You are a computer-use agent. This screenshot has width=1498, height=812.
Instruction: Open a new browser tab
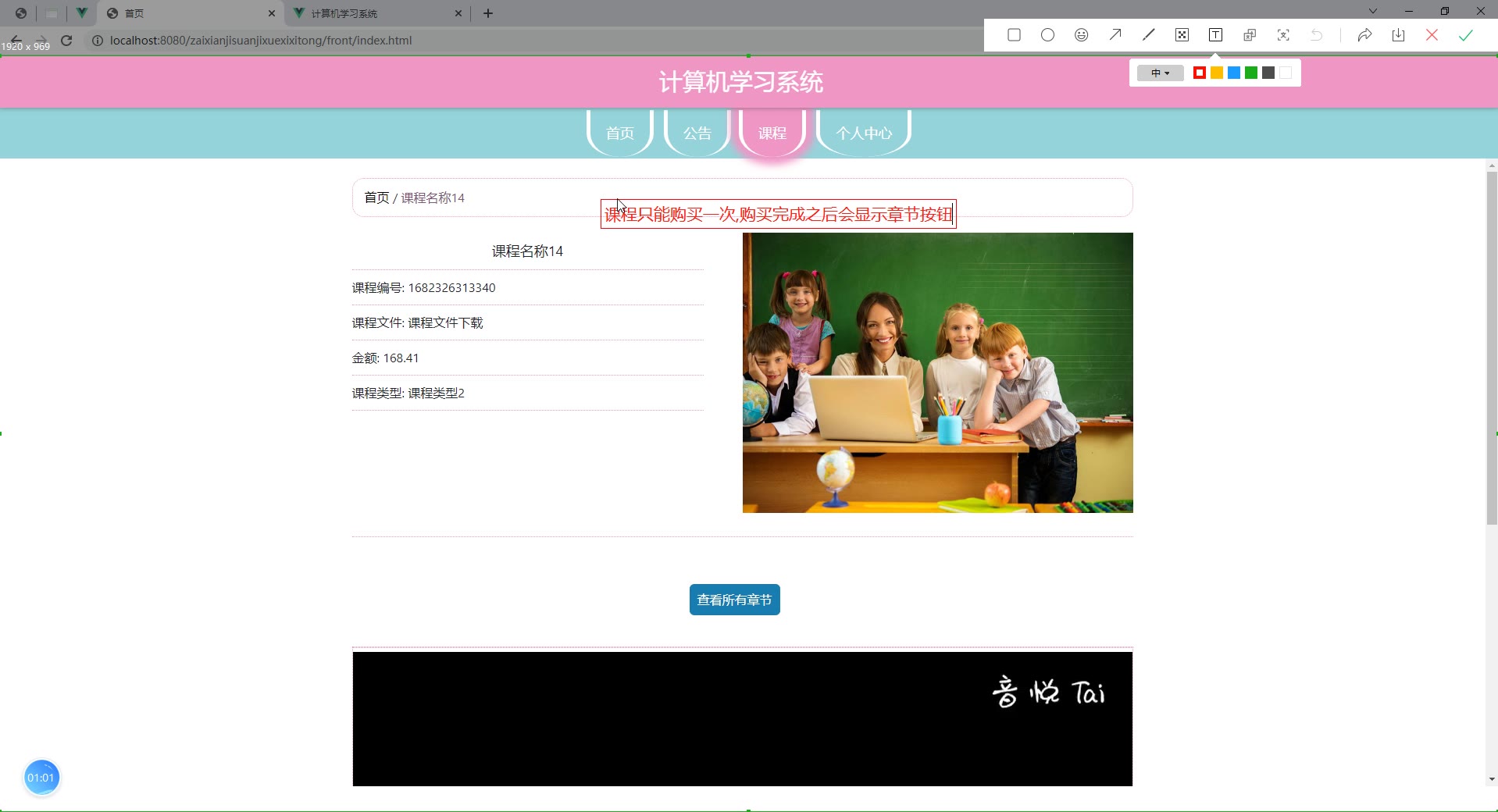[x=488, y=13]
